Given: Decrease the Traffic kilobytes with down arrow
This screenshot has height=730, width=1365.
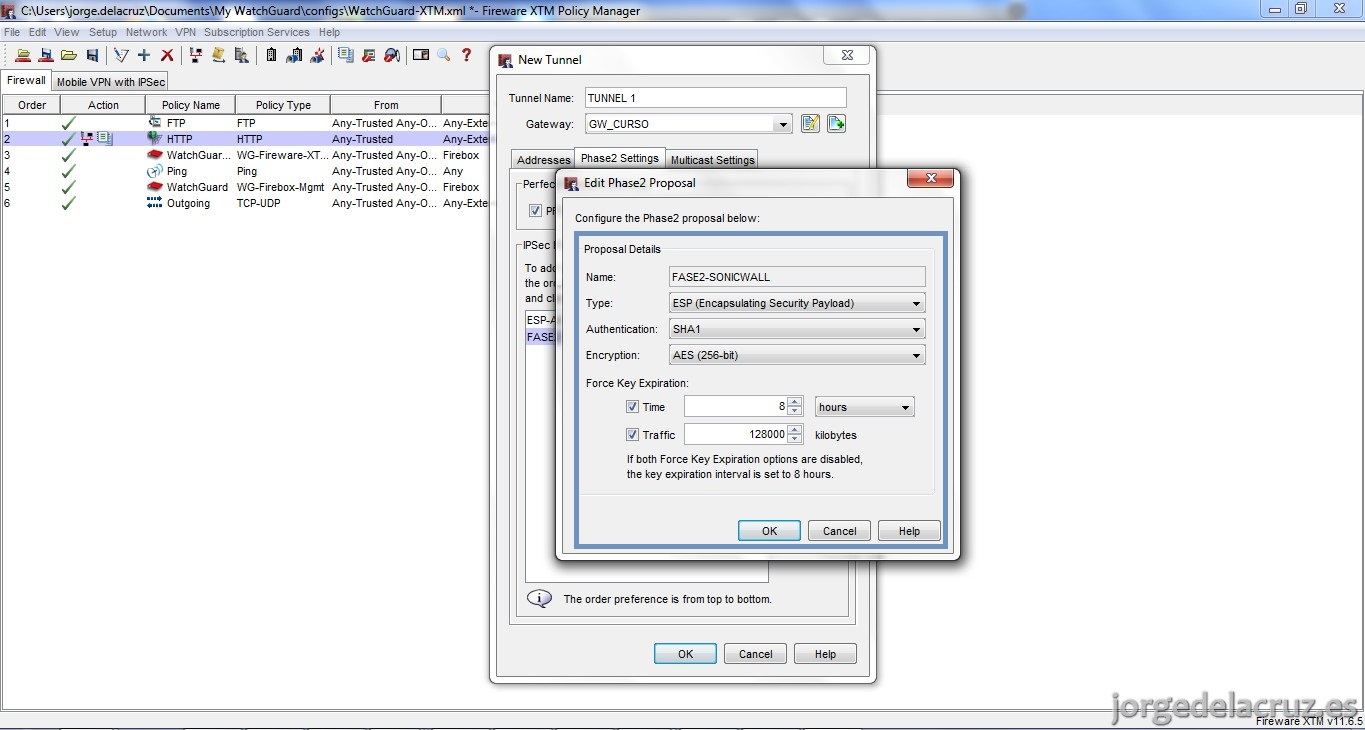Looking at the screenshot, I should 795,439.
